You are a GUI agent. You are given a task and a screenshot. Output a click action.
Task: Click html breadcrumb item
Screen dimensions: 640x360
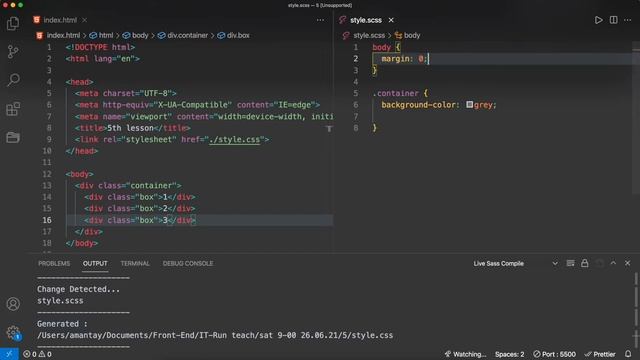click(106, 36)
